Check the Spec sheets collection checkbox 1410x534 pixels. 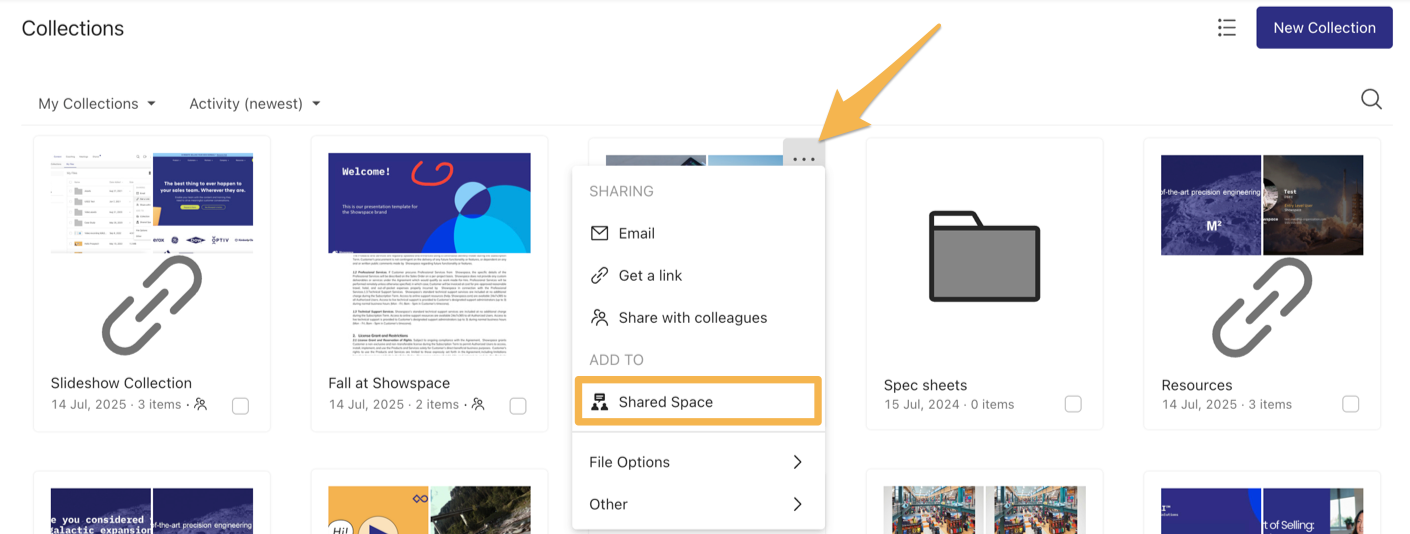1073,404
